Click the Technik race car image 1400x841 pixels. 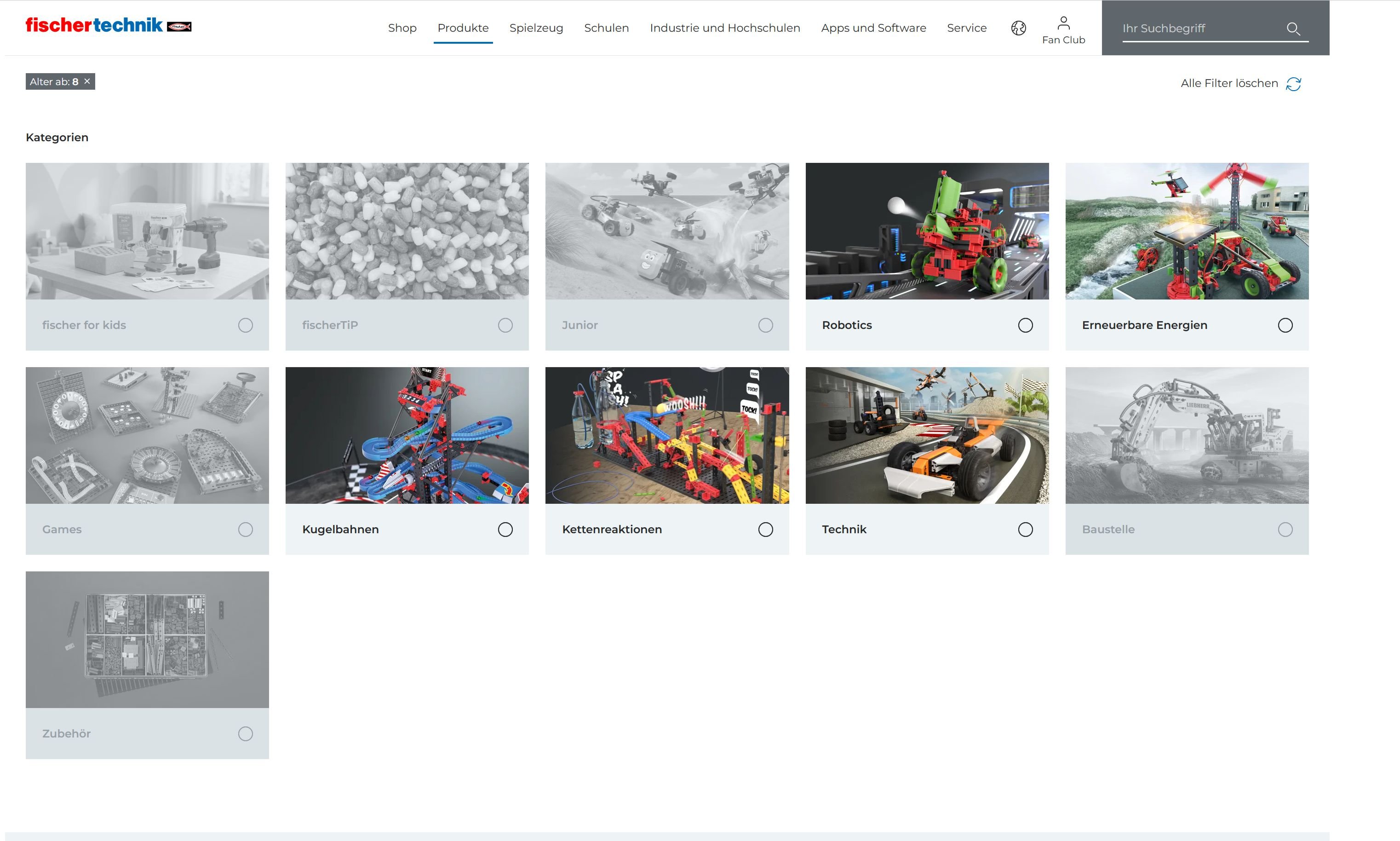(927, 435)
